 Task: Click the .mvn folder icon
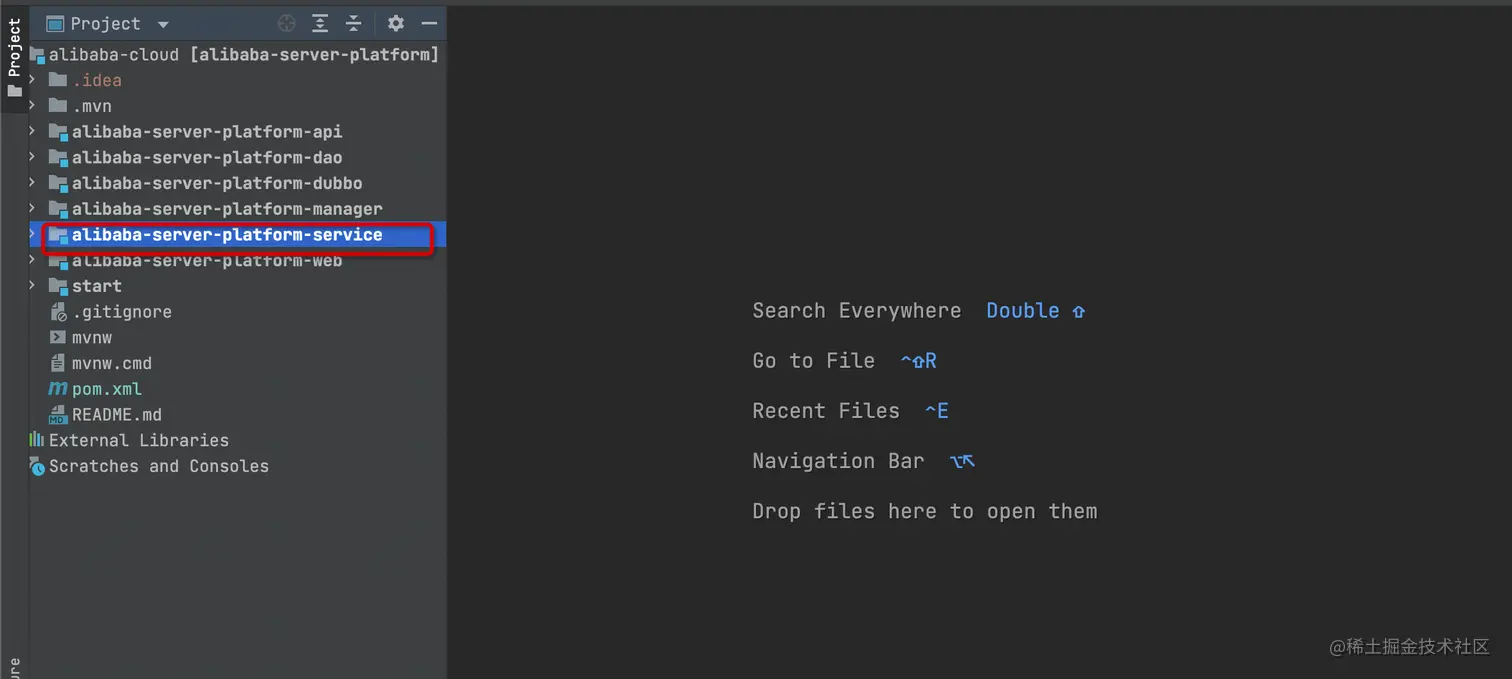pos(58,106)
